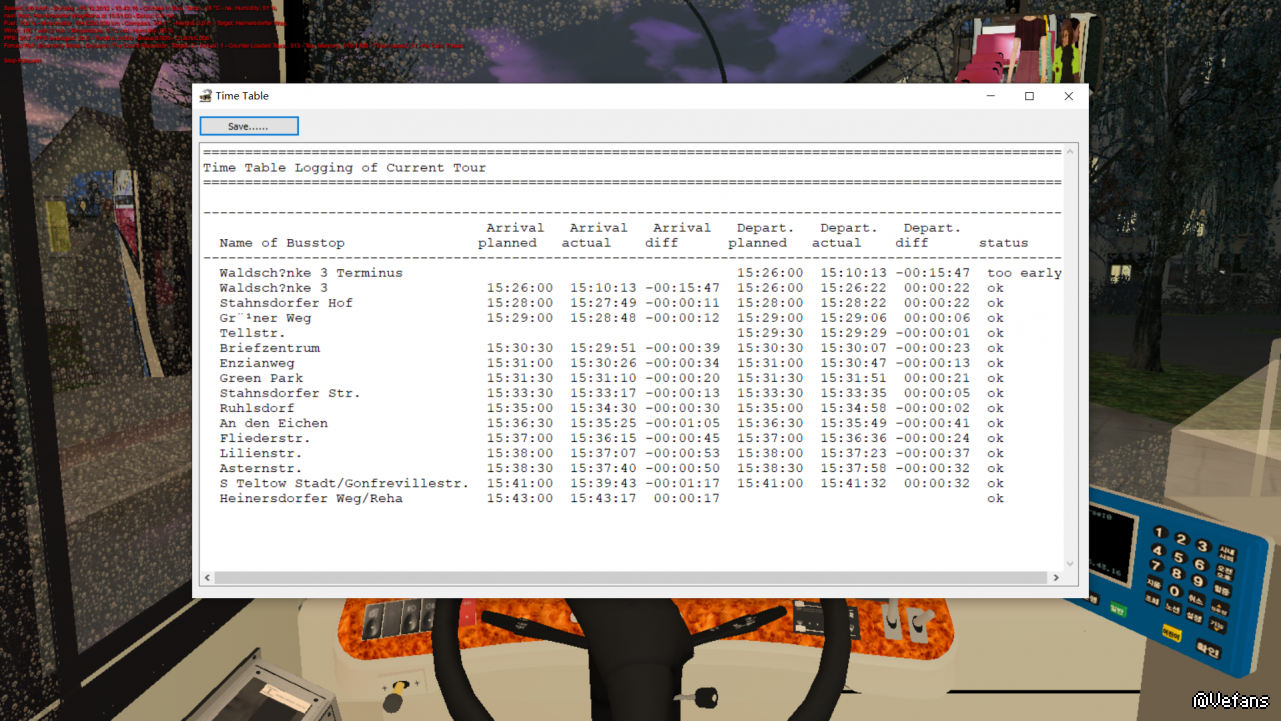This screenshot has width=1281, height=721.
Task: Select the 'Fliederstr.' stop name
Action: click(265, 438)
